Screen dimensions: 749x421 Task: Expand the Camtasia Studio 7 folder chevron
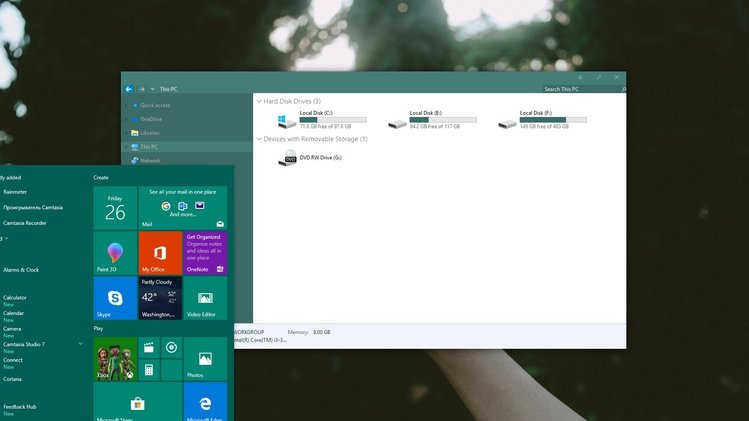pos(80,344)
